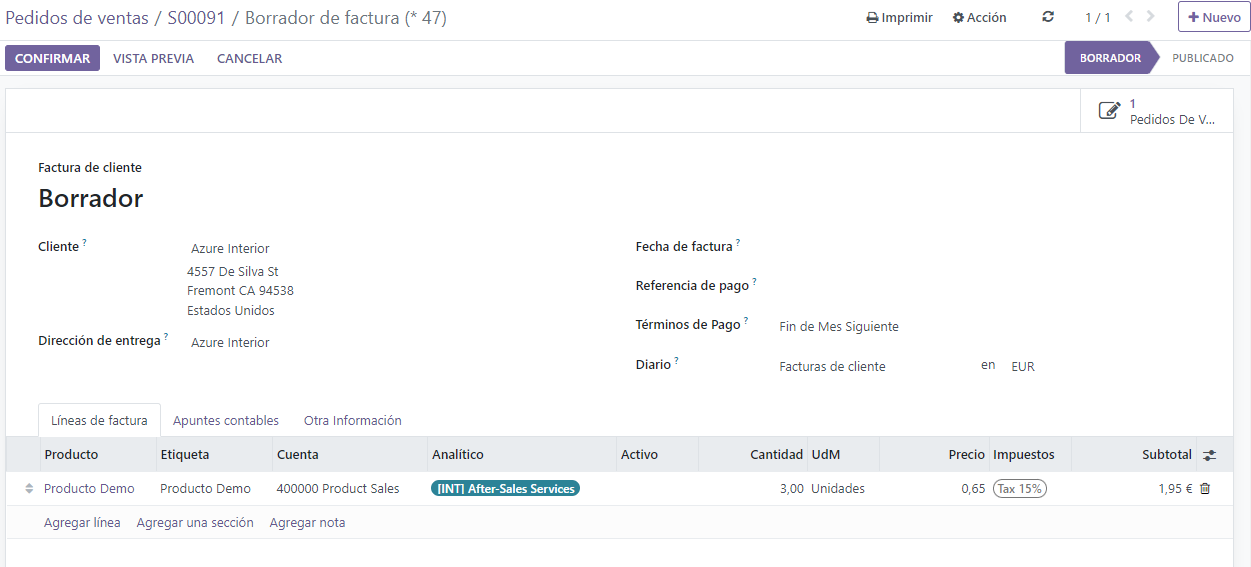Image resolution: width=1251 pixels, height=567 pixels.
Task: Open column settings adjustment icon
Action: click(x=1209, y=455)
